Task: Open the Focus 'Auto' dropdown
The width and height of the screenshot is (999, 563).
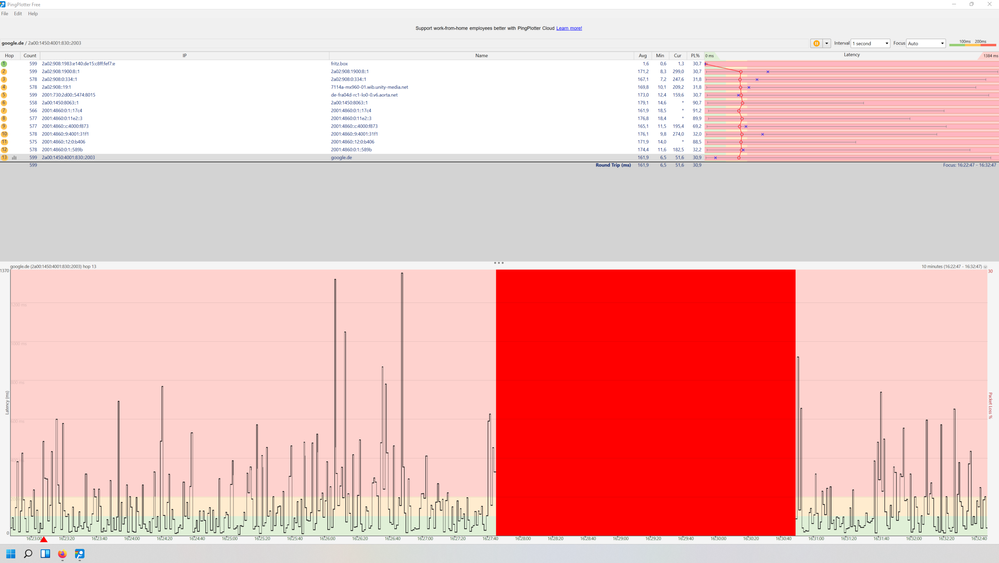Action: pos(926,43)
